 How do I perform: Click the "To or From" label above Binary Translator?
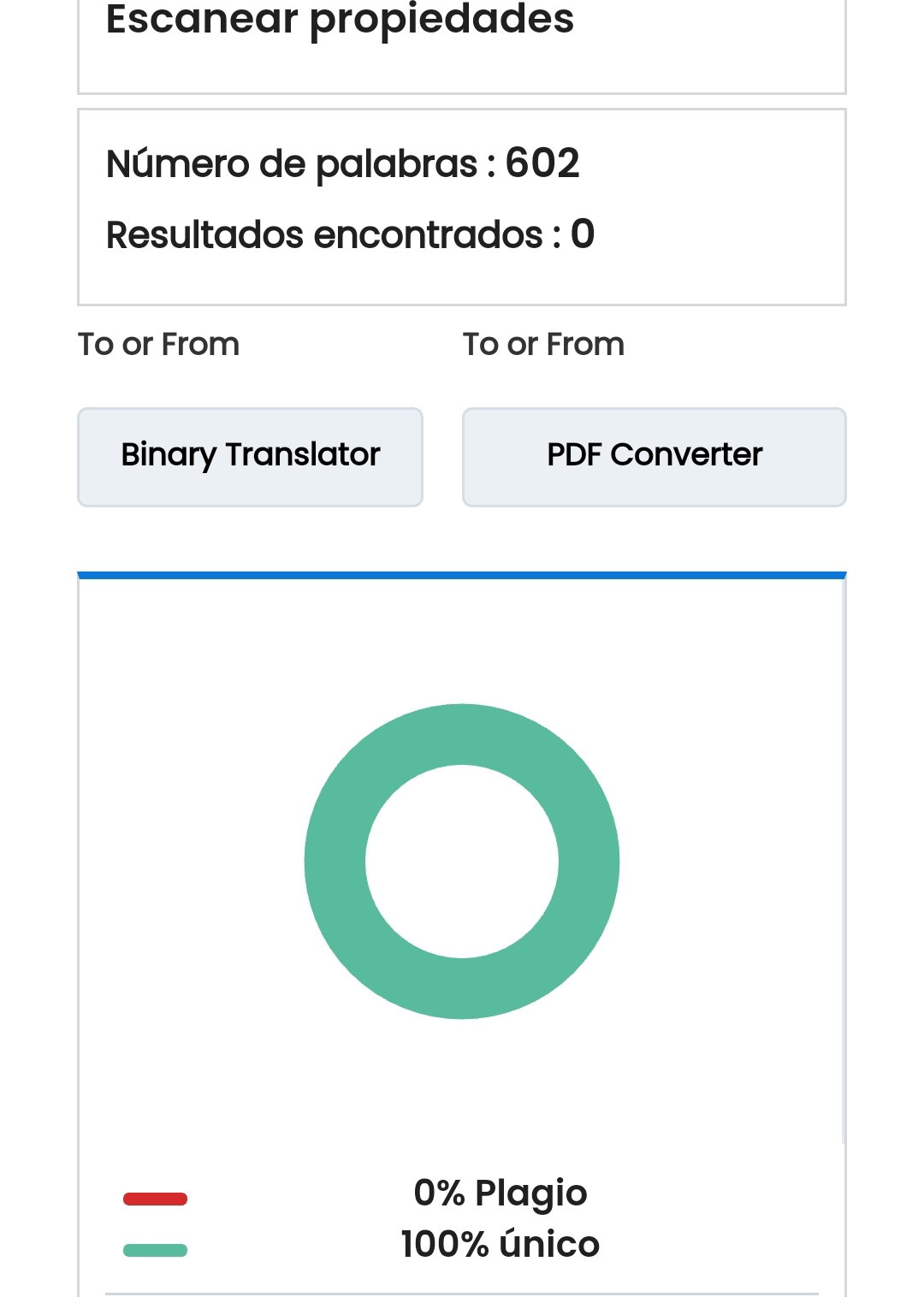point(158,344)
